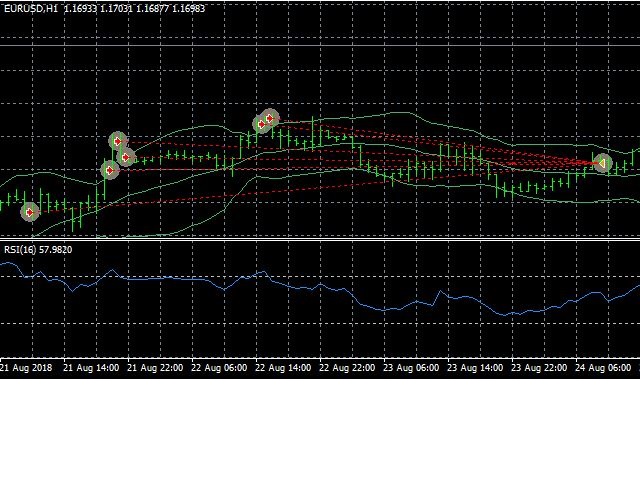The height and width of the screenshot is (480, 640).
Task: Select the trade close marker near 24 Aug 06:00
Action: 602,163
